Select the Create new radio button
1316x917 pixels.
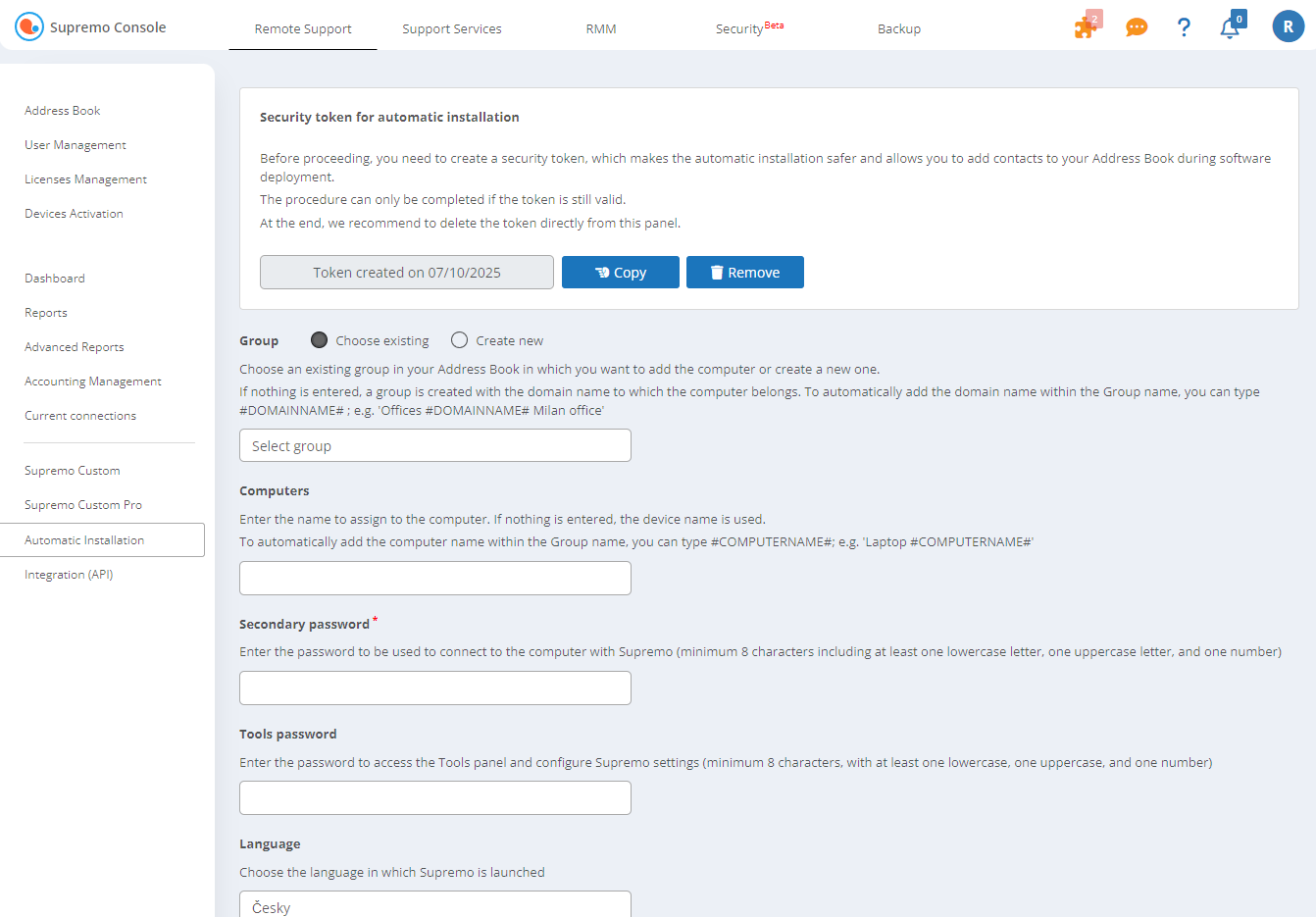tap(459, 340)
